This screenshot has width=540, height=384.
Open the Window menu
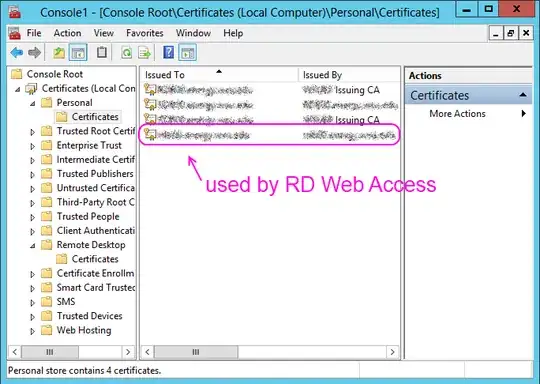coord(193,33)
